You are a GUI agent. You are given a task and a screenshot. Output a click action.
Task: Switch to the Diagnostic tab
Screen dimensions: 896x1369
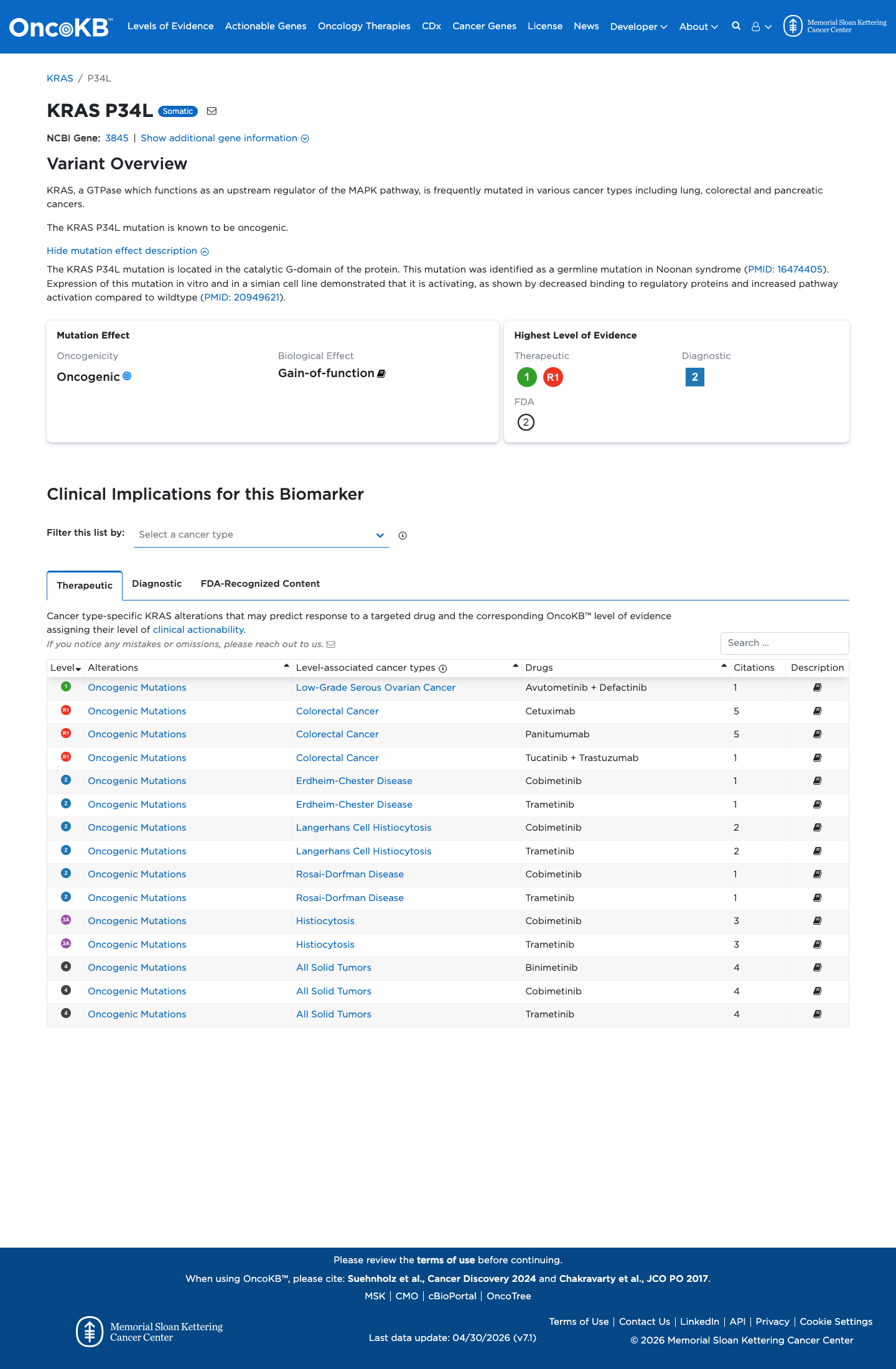tap(157, 584)
